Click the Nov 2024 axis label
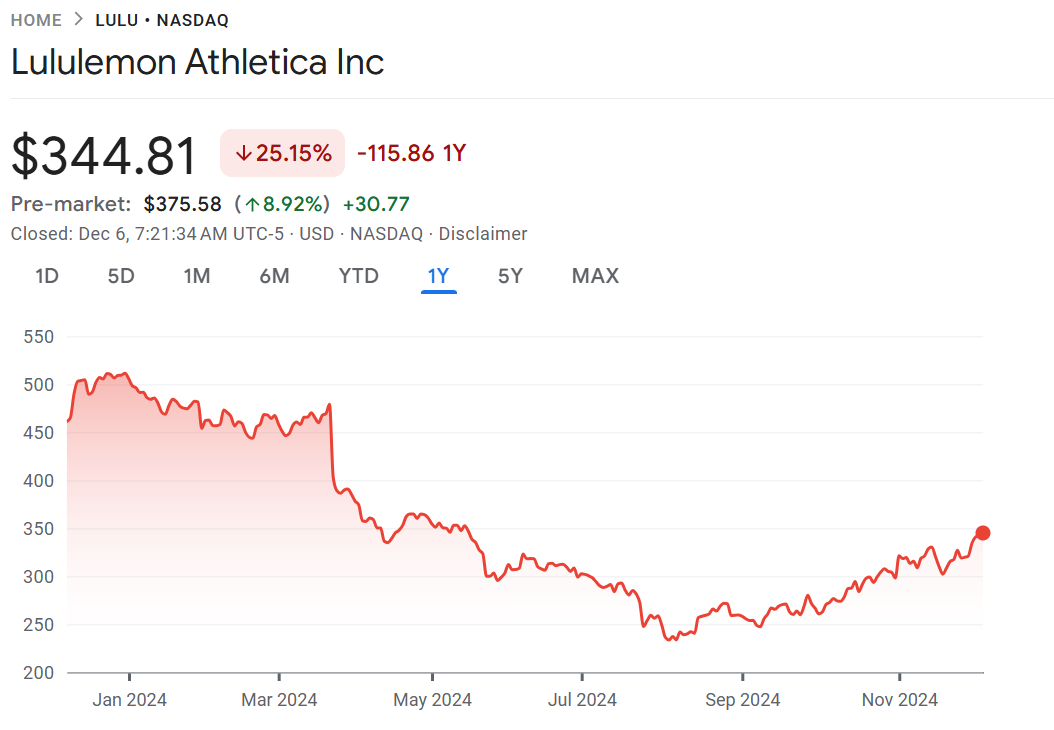Image resolution: width=1054 pixels, height=730 pixels. (900, 700)
